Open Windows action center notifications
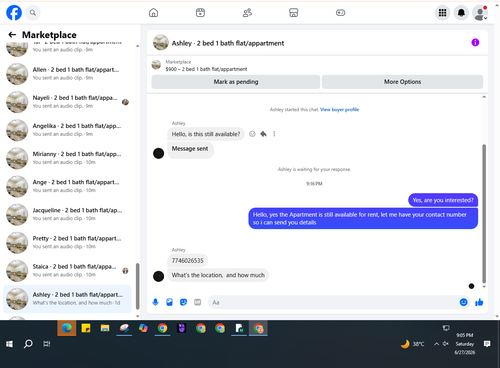500x368 pixels. (487, 344)
